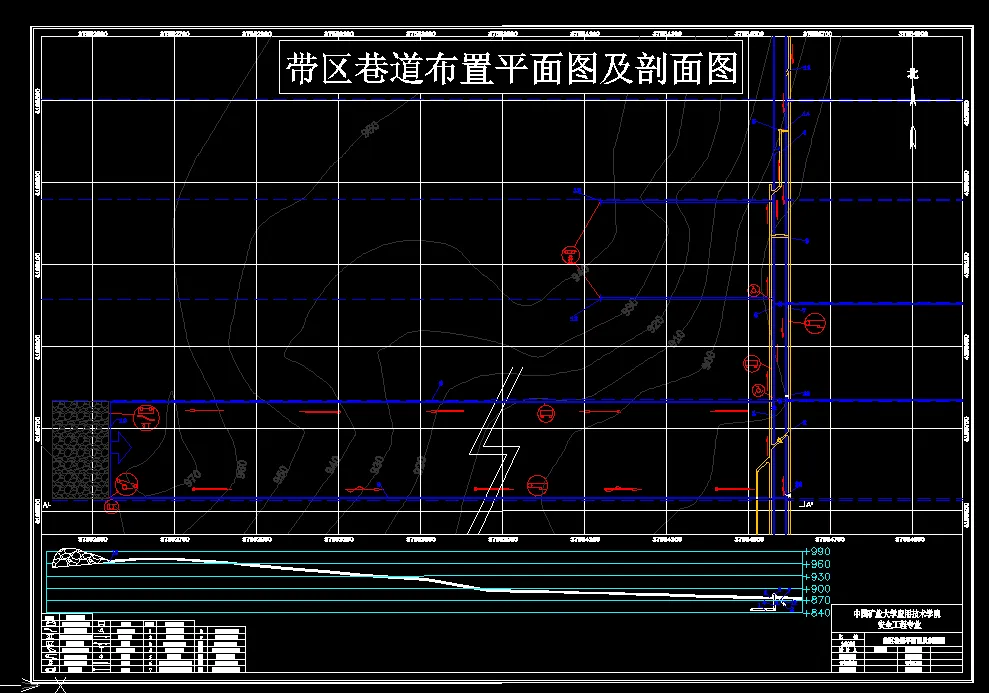Click the +840 elevation label
This screenshot has height=693, width=989.
pos(817,612)
